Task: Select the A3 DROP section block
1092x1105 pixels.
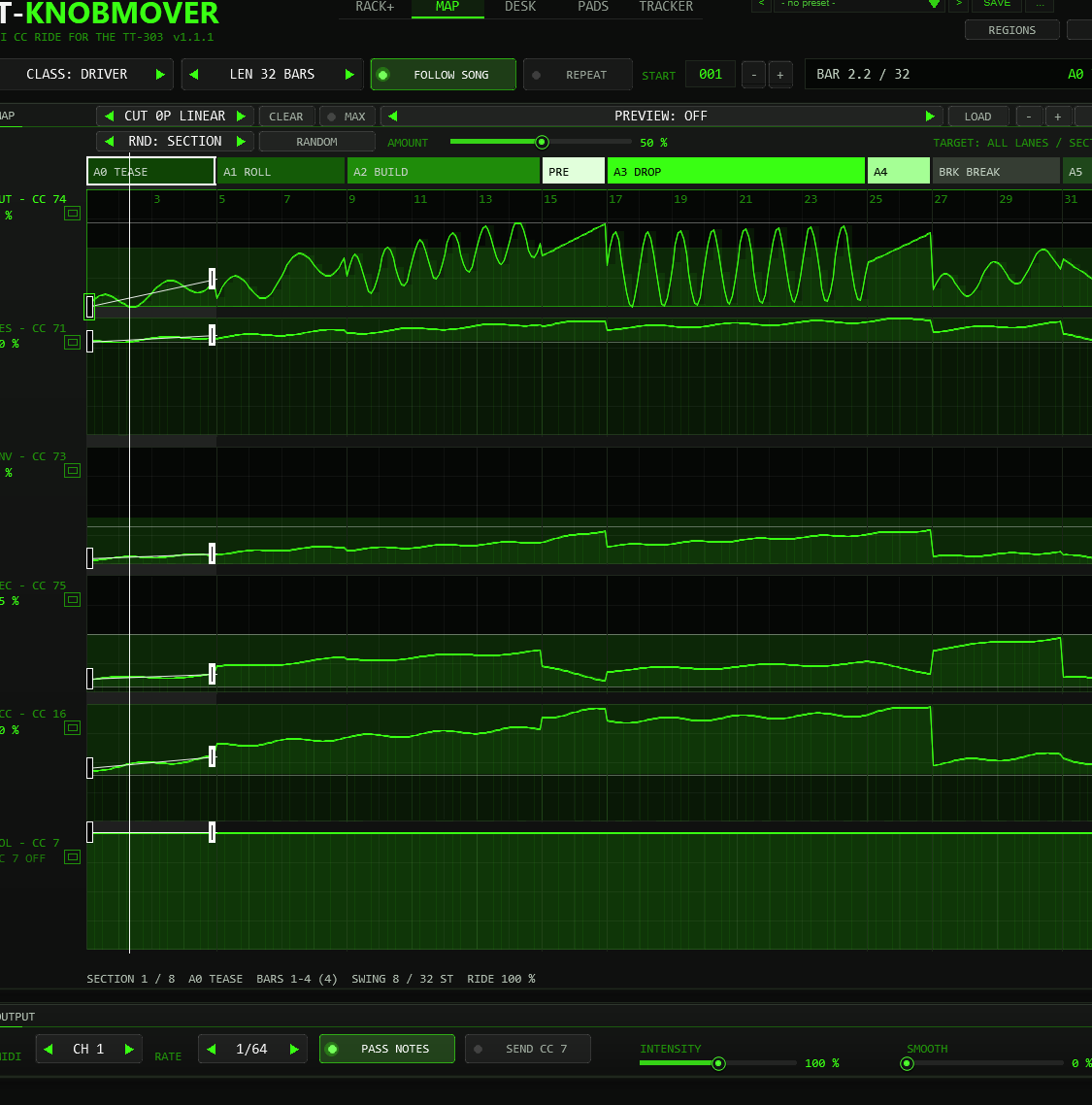Action: (x=736, y=171)
